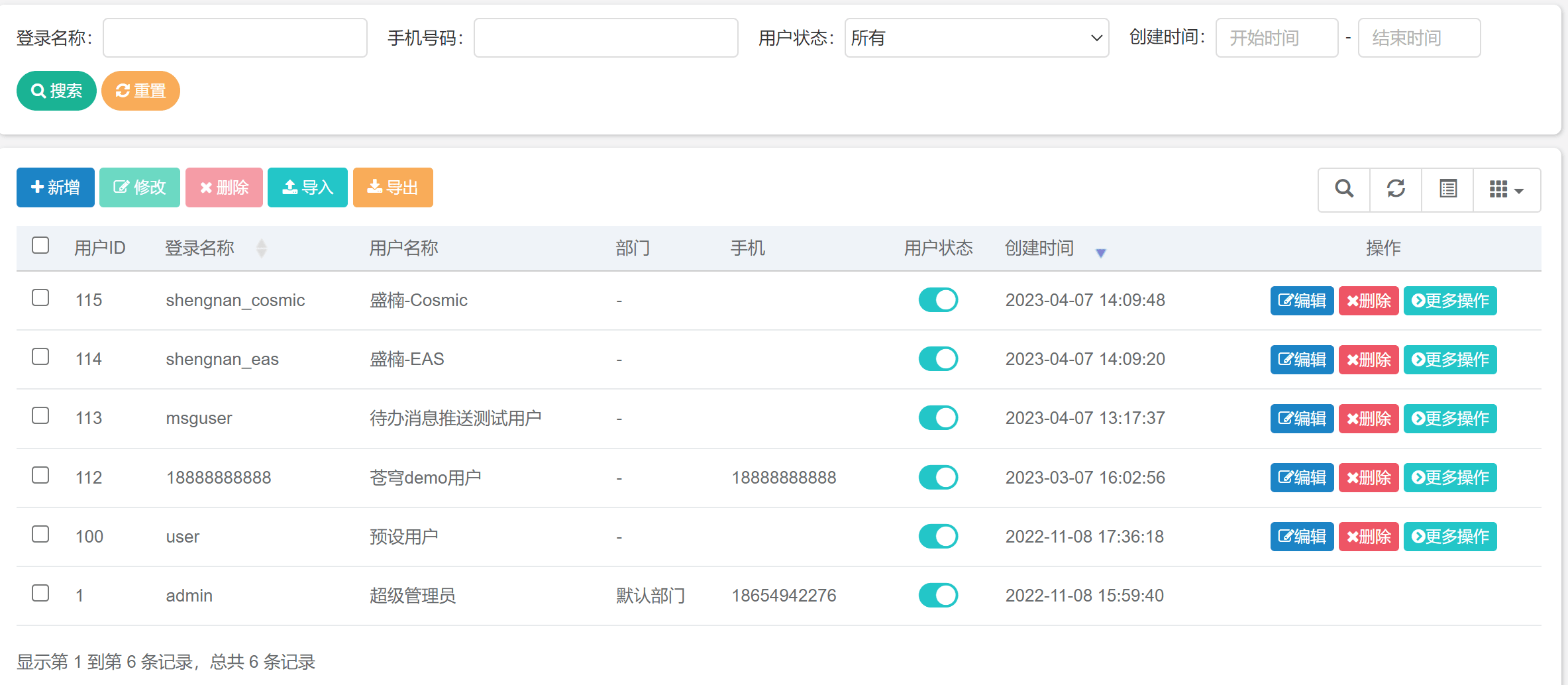Click the 开始时间 date field

pos(1277,38)
